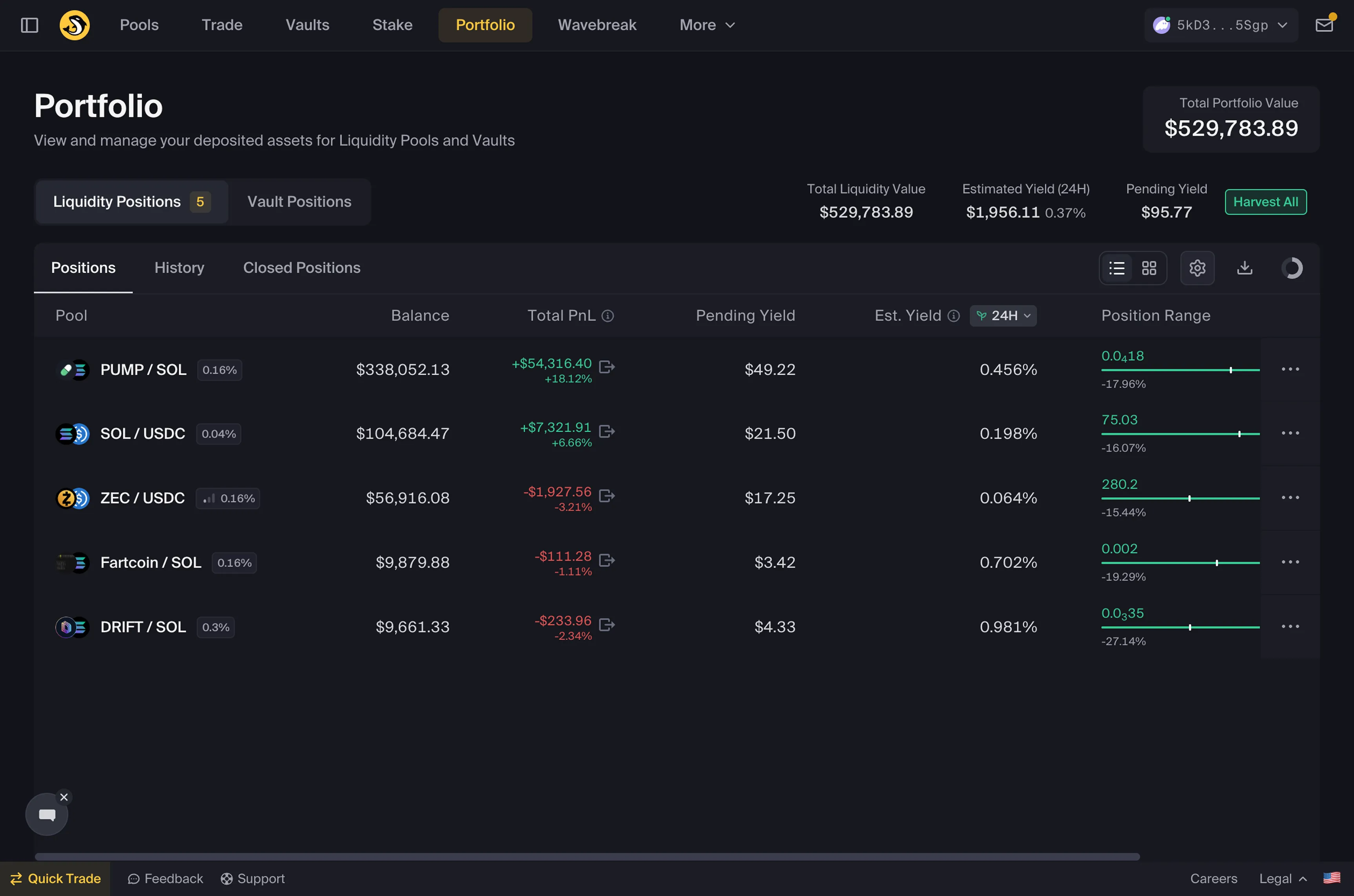Download positions with the export icon

1244,268
